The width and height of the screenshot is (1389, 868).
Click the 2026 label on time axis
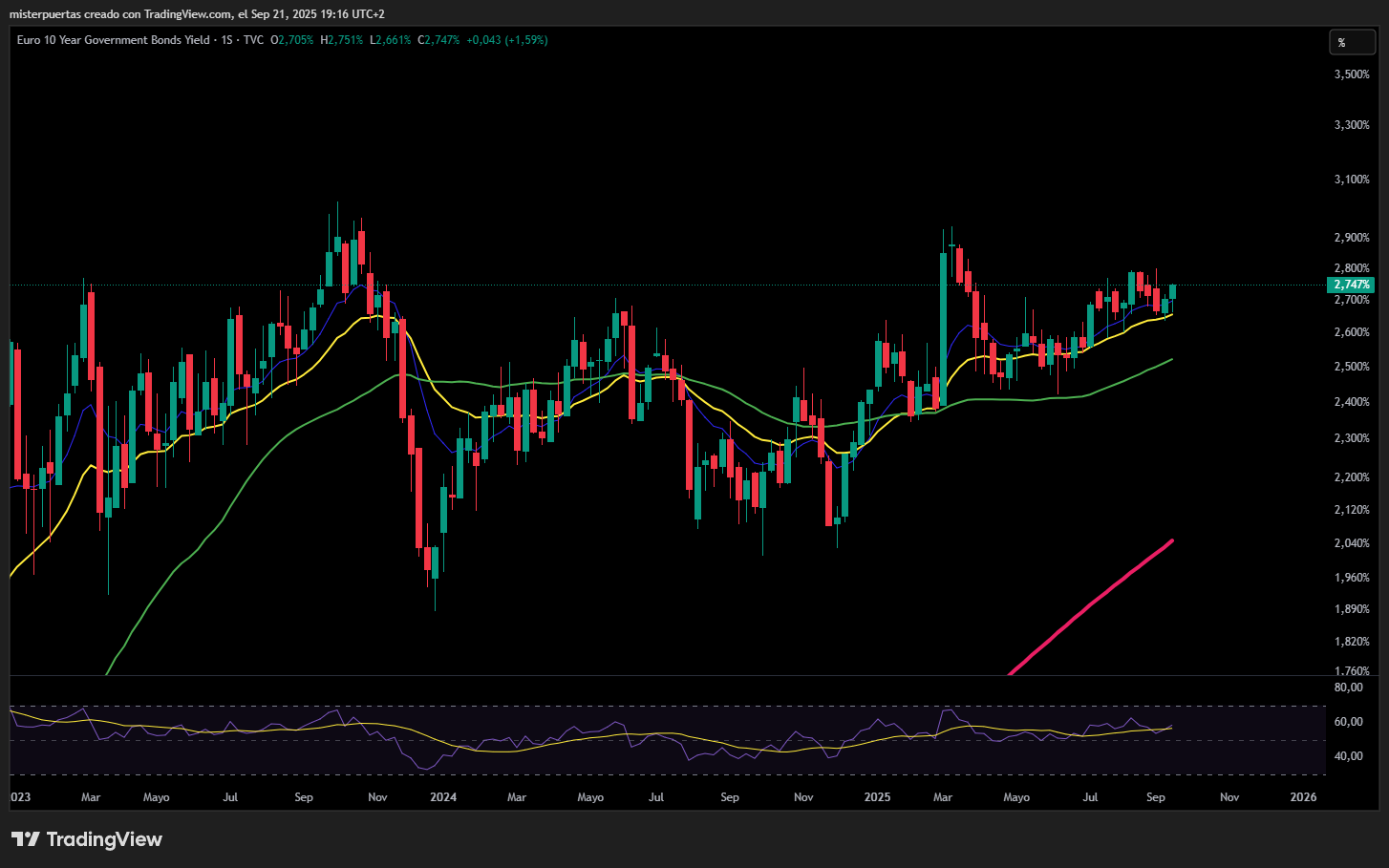click(x=1303, y=797)
